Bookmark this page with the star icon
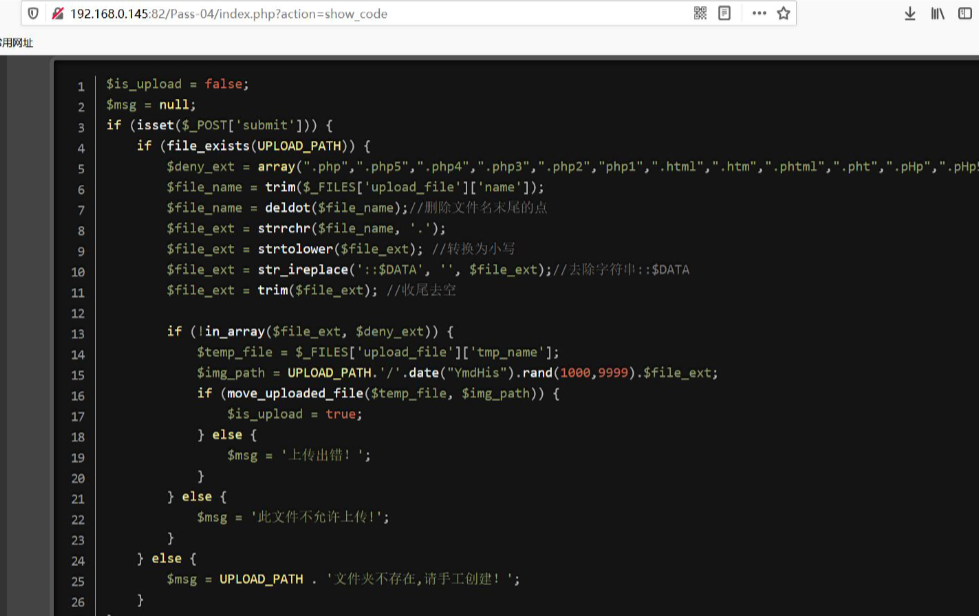This screenshot has width=979, height=616. tap(784, 13)
